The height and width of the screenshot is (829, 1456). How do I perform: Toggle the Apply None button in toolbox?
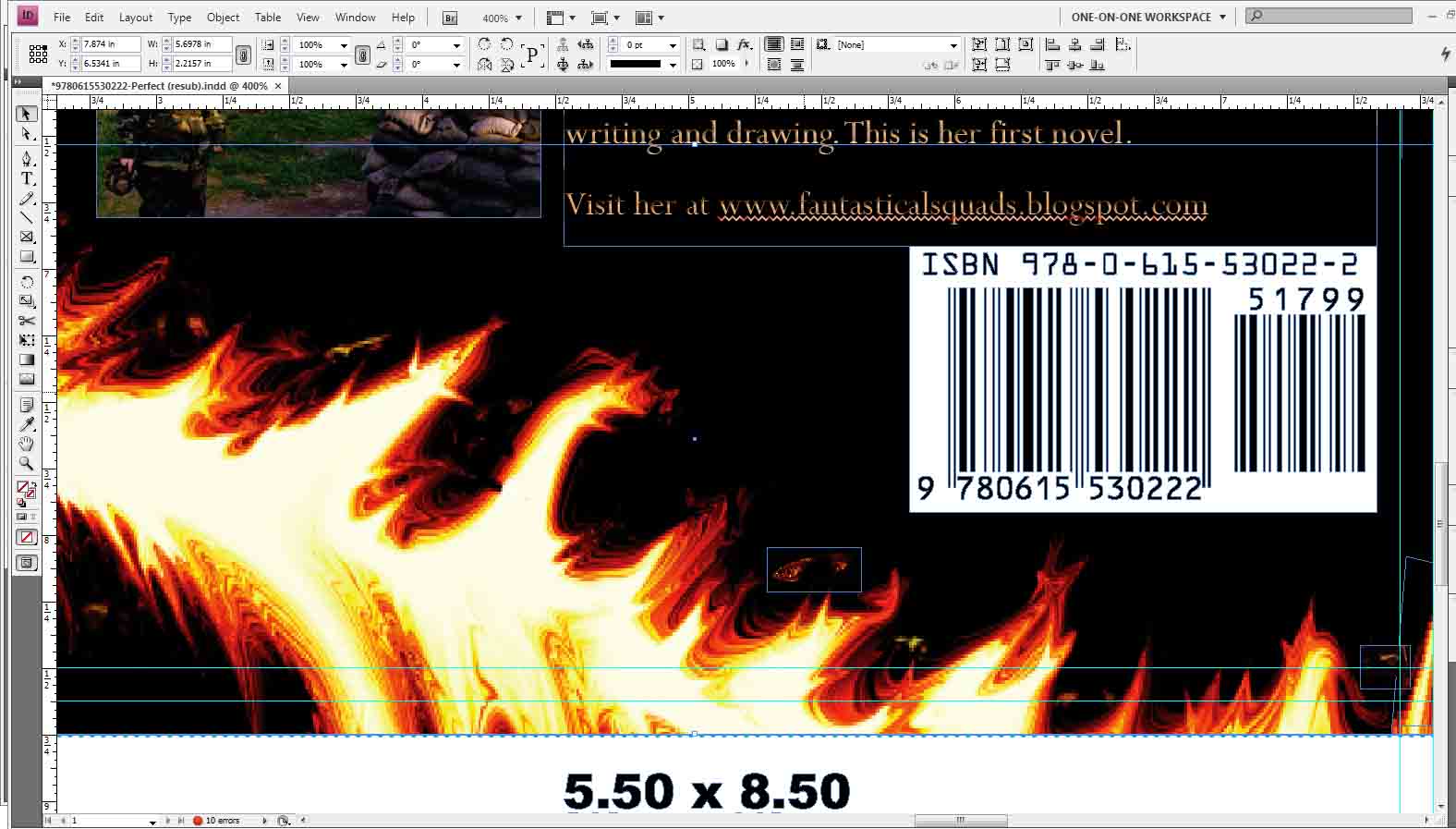(27, 537)
